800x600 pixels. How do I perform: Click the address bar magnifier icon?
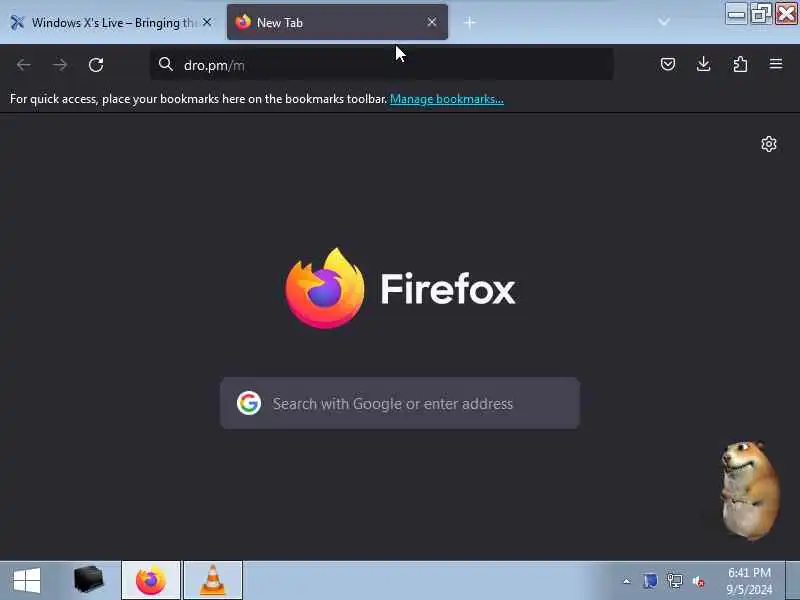tap(165, 64)
